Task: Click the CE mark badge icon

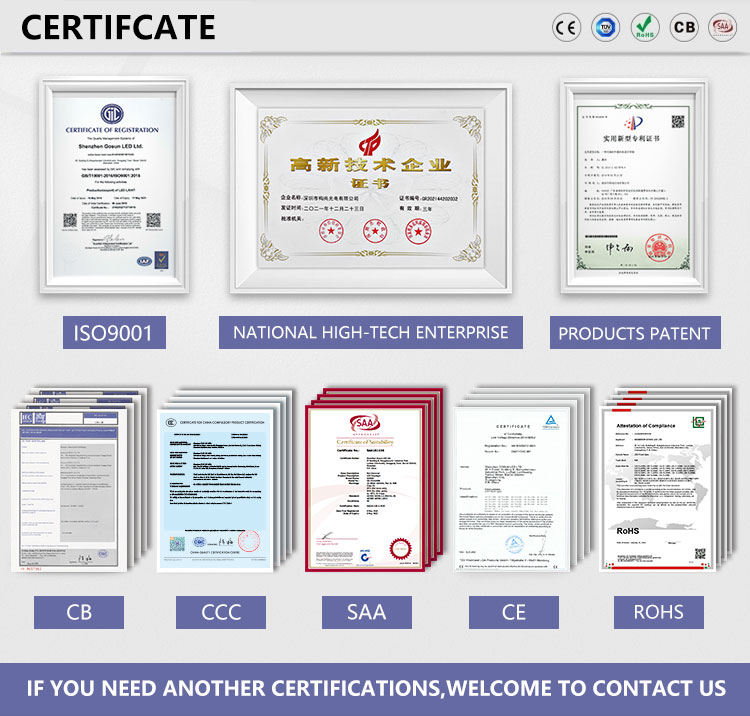Action: click(566, 27)
